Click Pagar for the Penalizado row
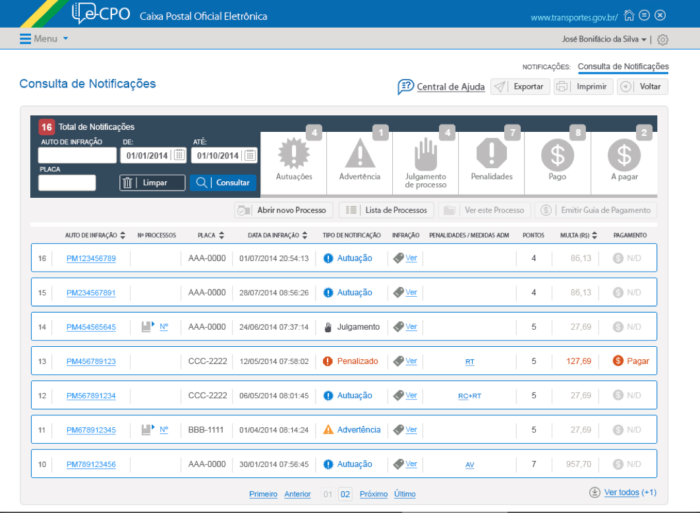The image size is (700, 513). point(630,361)
